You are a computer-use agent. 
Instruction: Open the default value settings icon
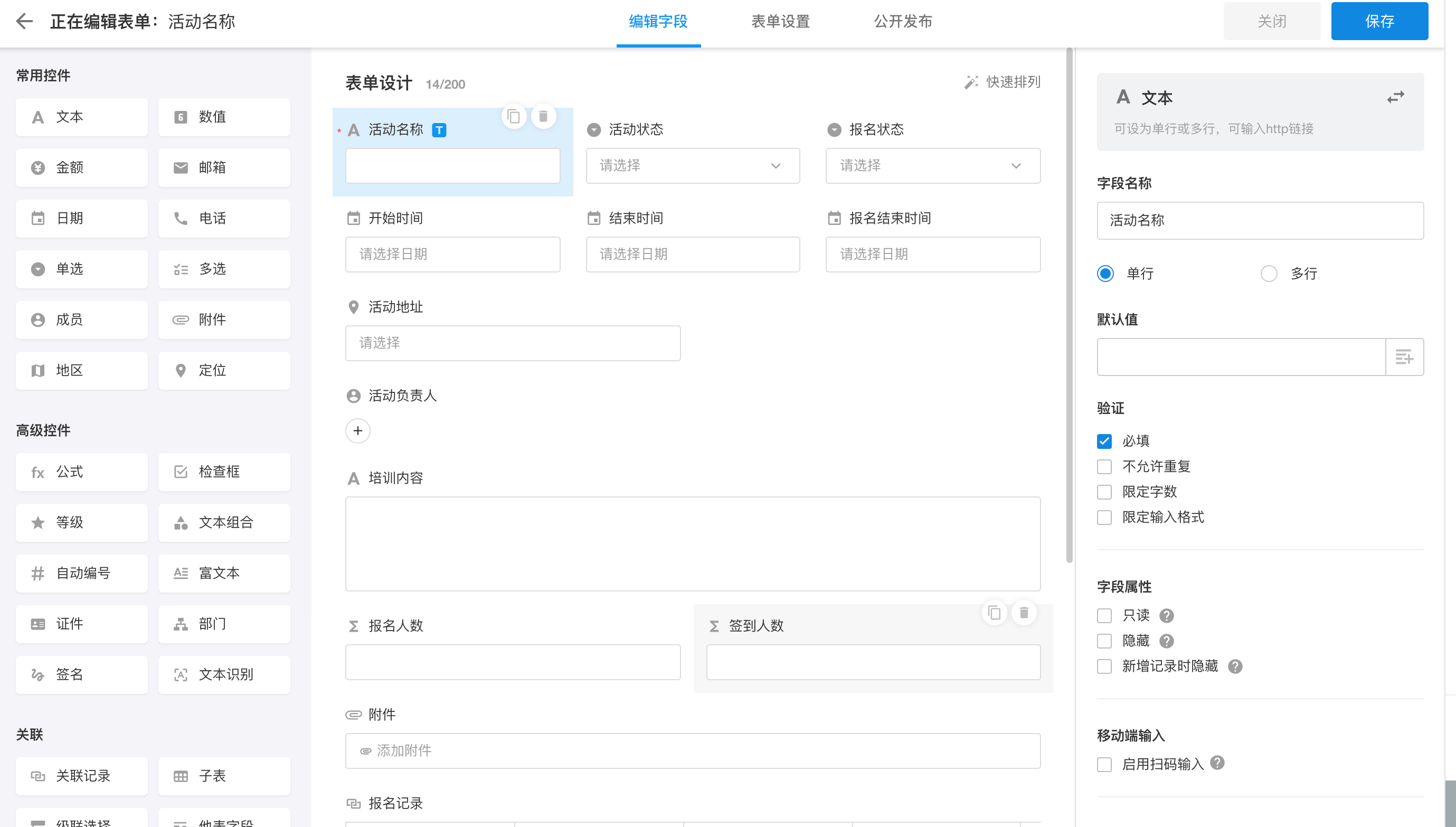(1404, 356)
